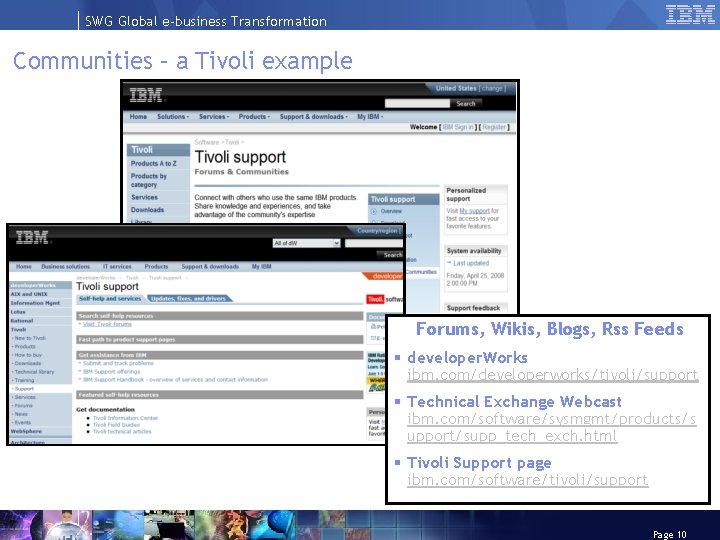Click the search field beside 'All of dW'
The image size is (720, 540).
click(x=374, y=243)
